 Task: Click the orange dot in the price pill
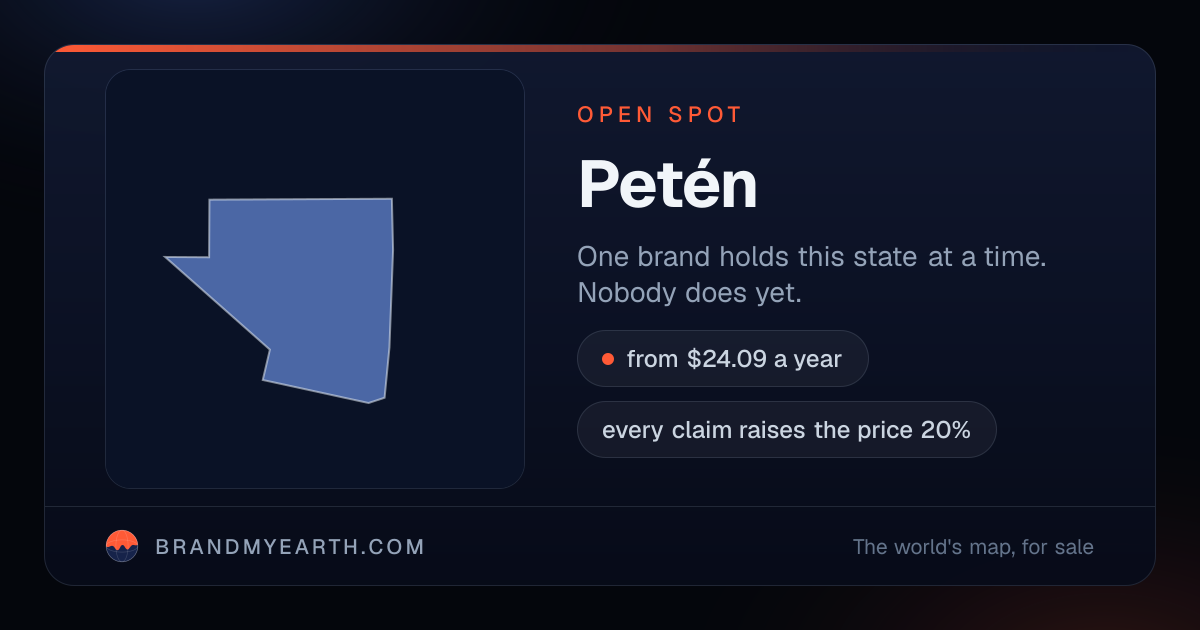pos(607,359)
